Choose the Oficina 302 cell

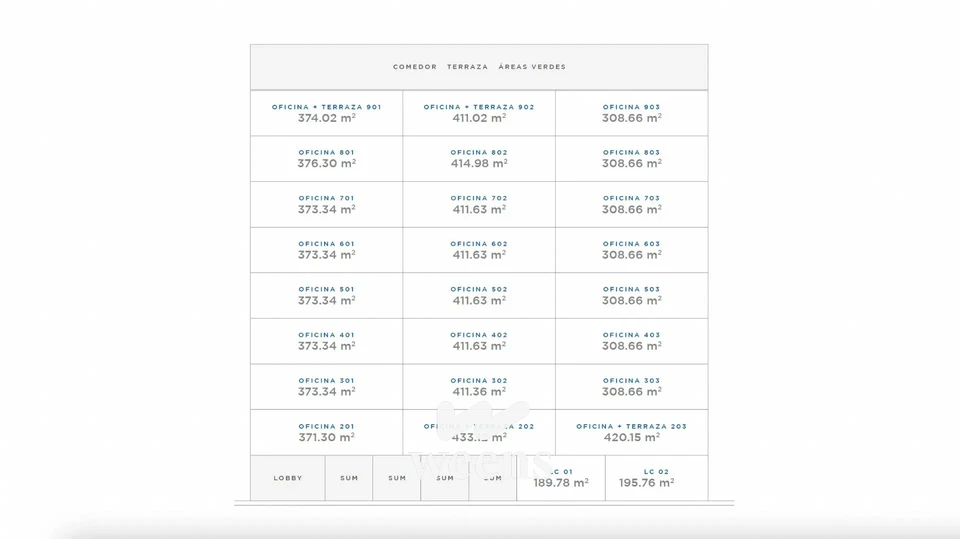(479, 387)
